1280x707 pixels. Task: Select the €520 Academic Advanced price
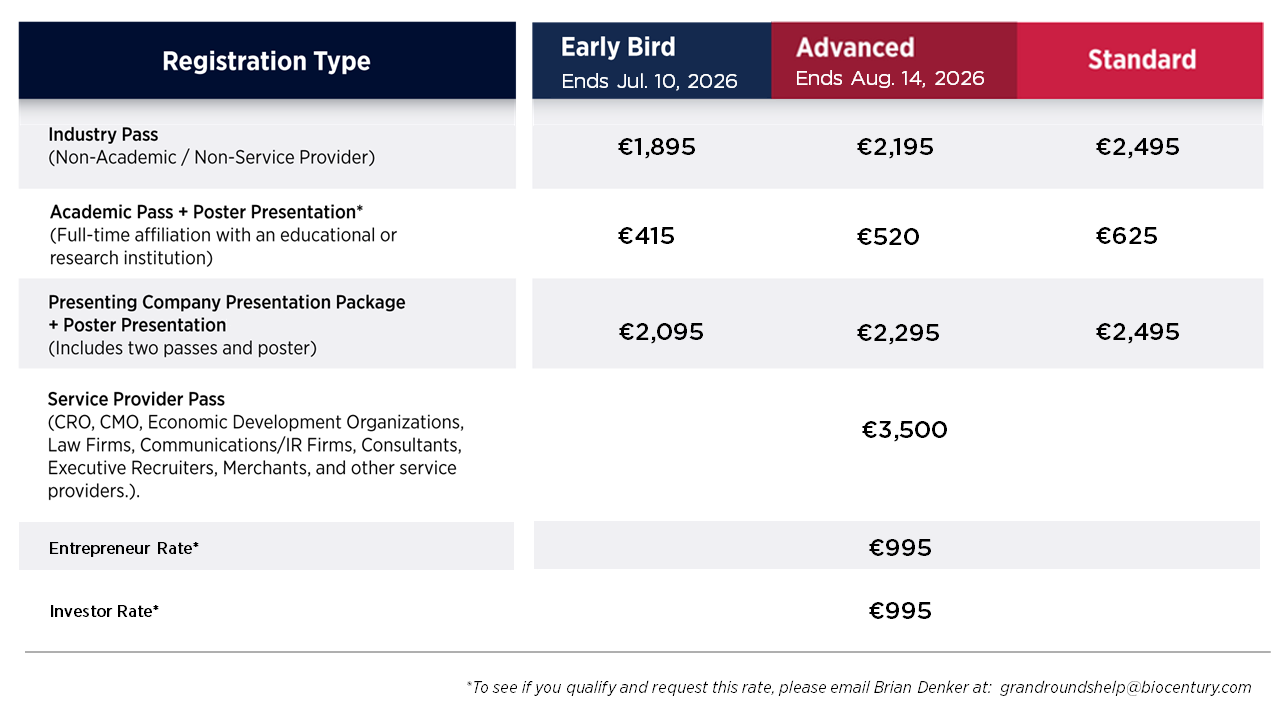[888, 237]
